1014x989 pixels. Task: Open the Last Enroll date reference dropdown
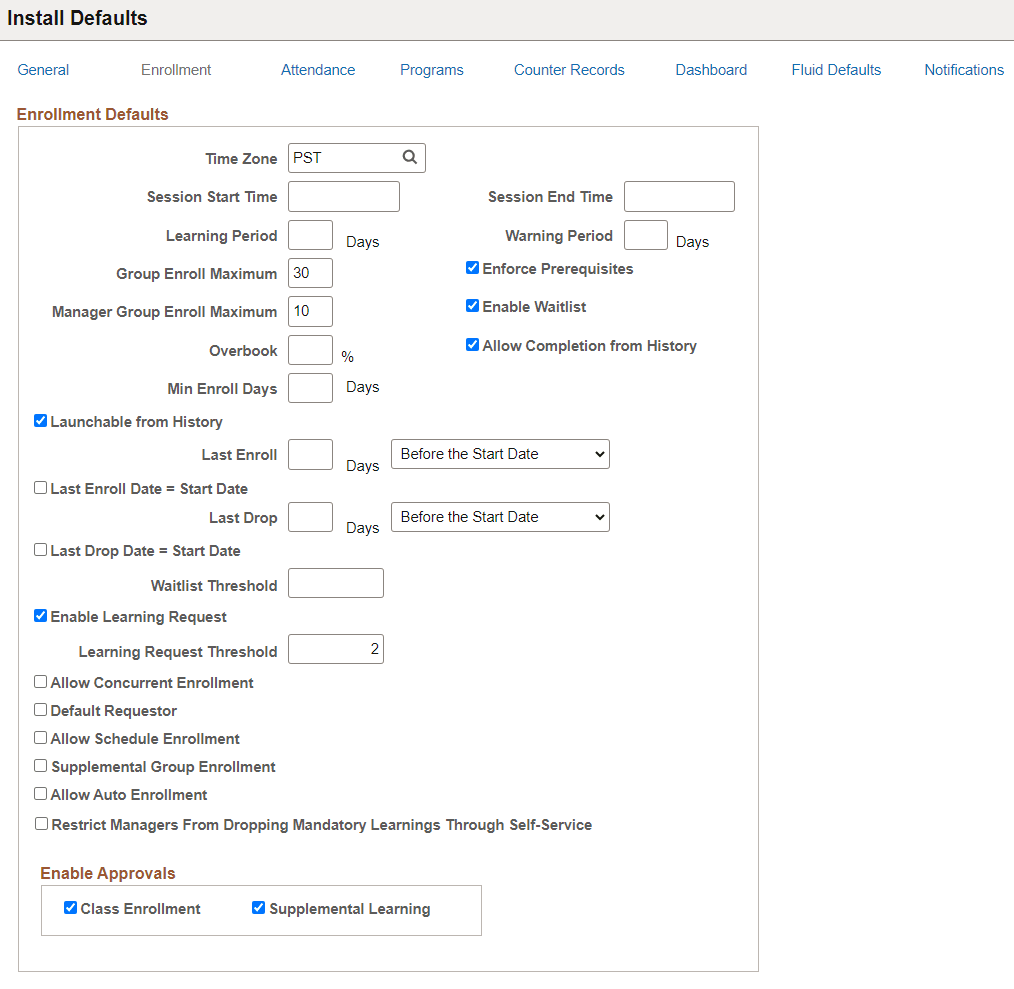(x=499, y=453)
